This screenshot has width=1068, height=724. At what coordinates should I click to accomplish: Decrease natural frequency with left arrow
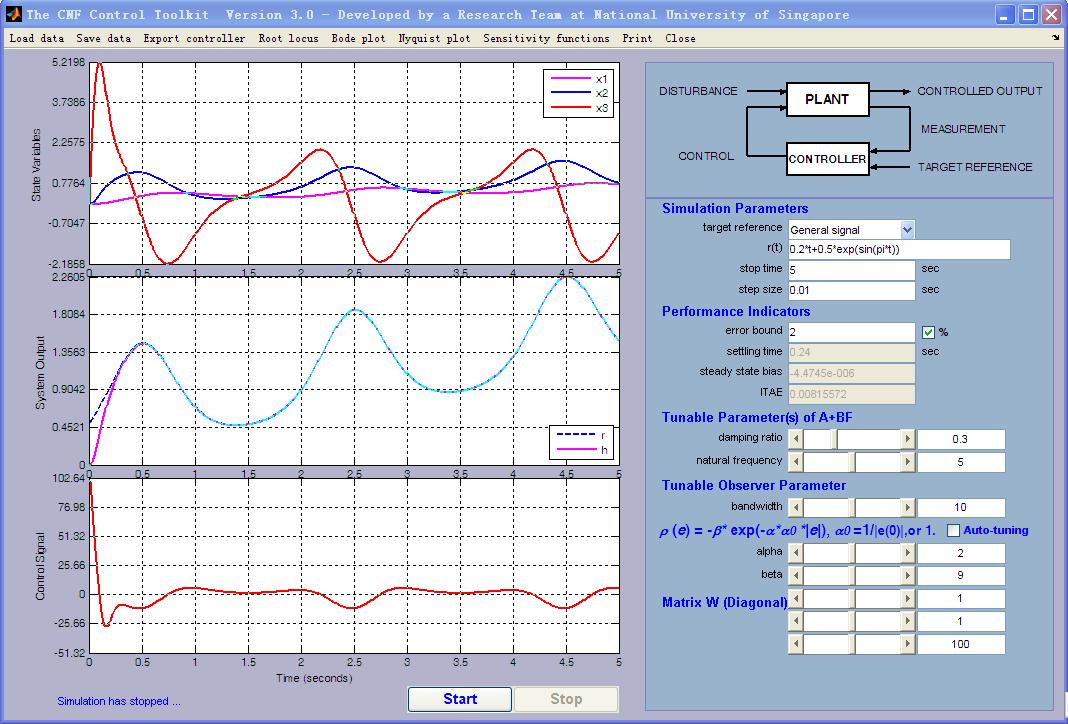[796, 462]
